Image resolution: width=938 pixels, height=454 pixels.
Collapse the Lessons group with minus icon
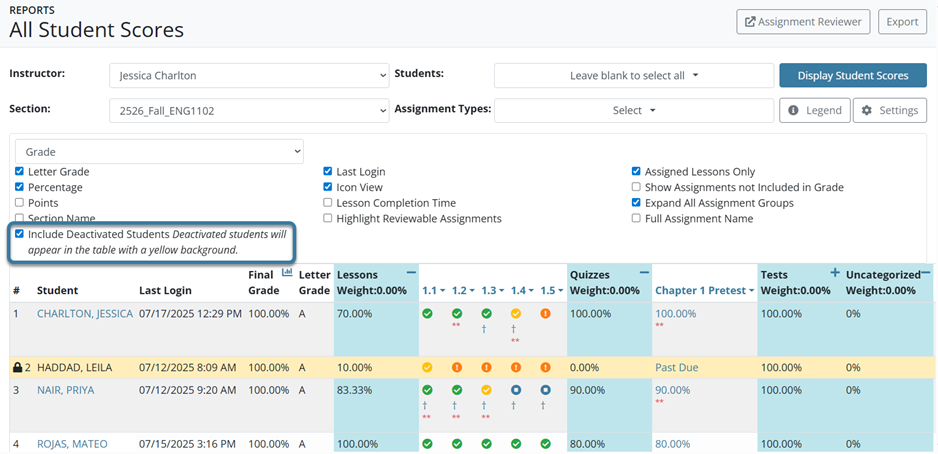411,272
